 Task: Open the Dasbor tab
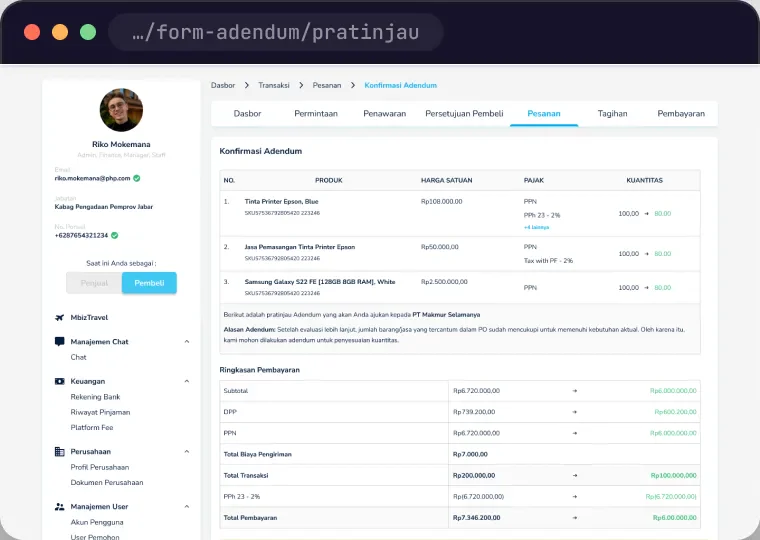(247, 113)
